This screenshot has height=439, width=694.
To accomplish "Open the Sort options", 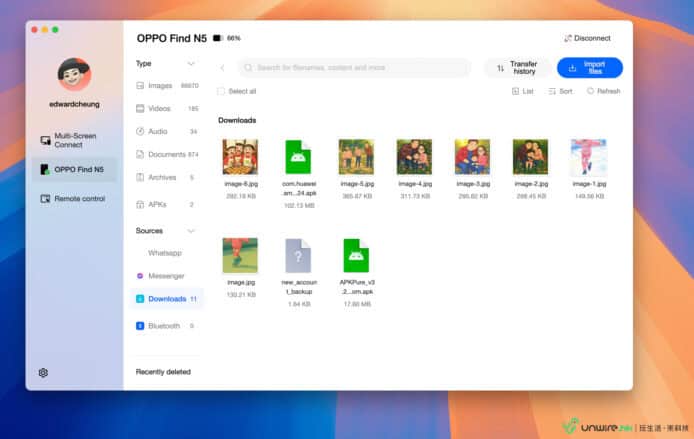I will tap(560, 91).
